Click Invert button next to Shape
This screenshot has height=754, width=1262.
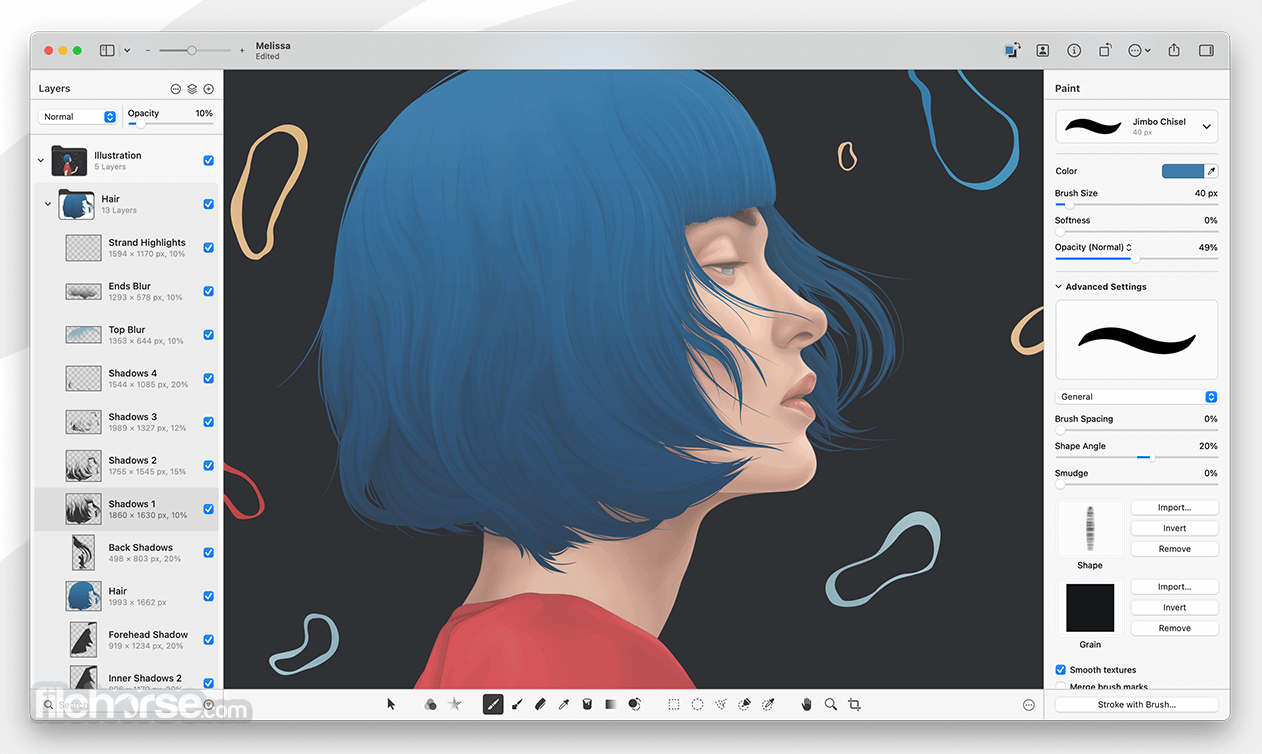[x=1174, y=528]
